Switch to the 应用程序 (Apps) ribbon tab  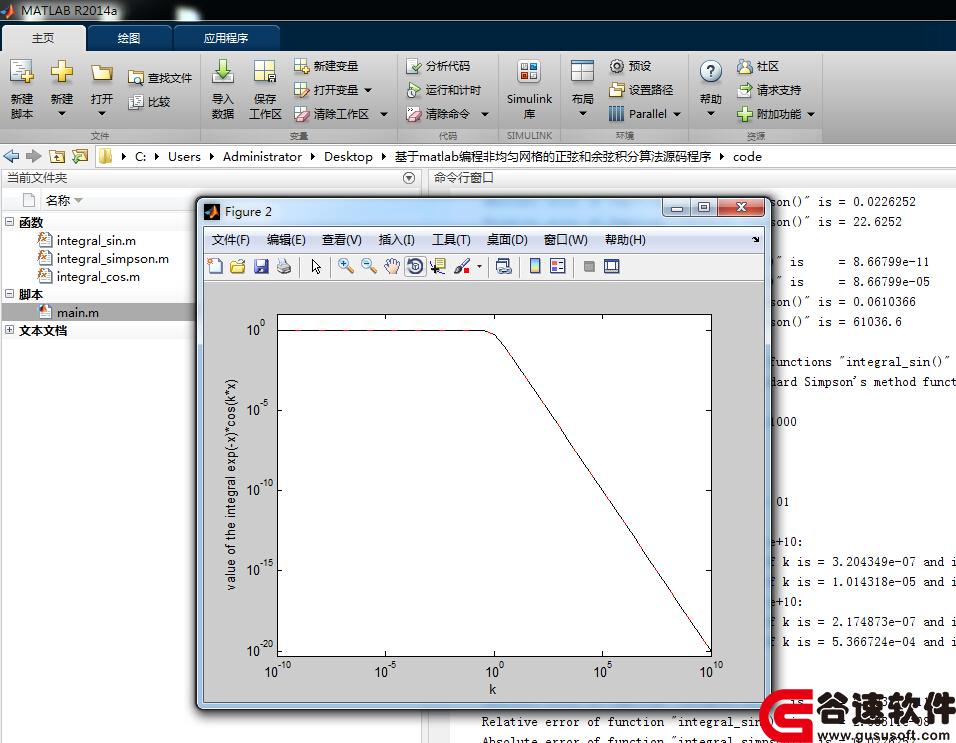point(226,38)
